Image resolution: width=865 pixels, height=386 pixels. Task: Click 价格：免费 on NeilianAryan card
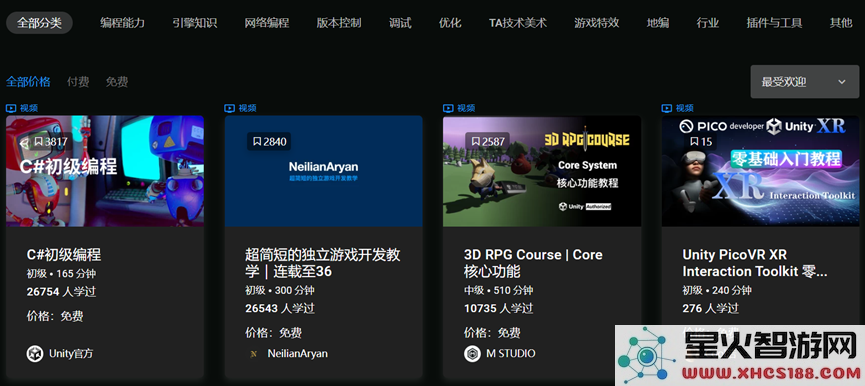pos(274,333)
